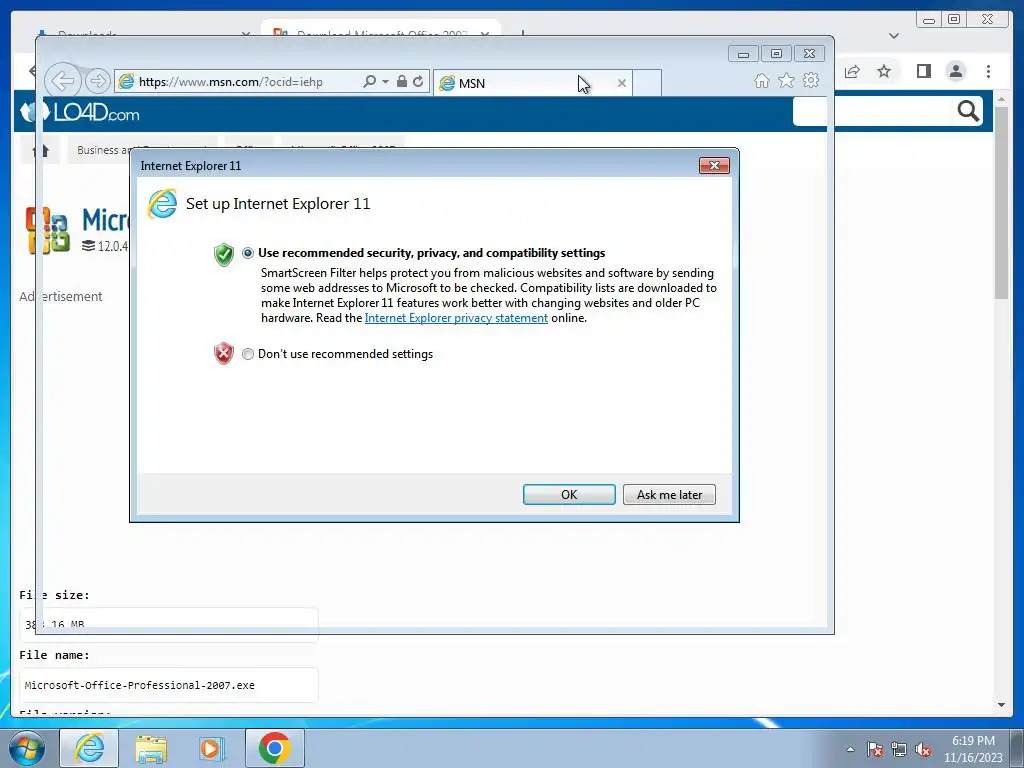Open IE Favorites star icon

(x=786, y=80)
